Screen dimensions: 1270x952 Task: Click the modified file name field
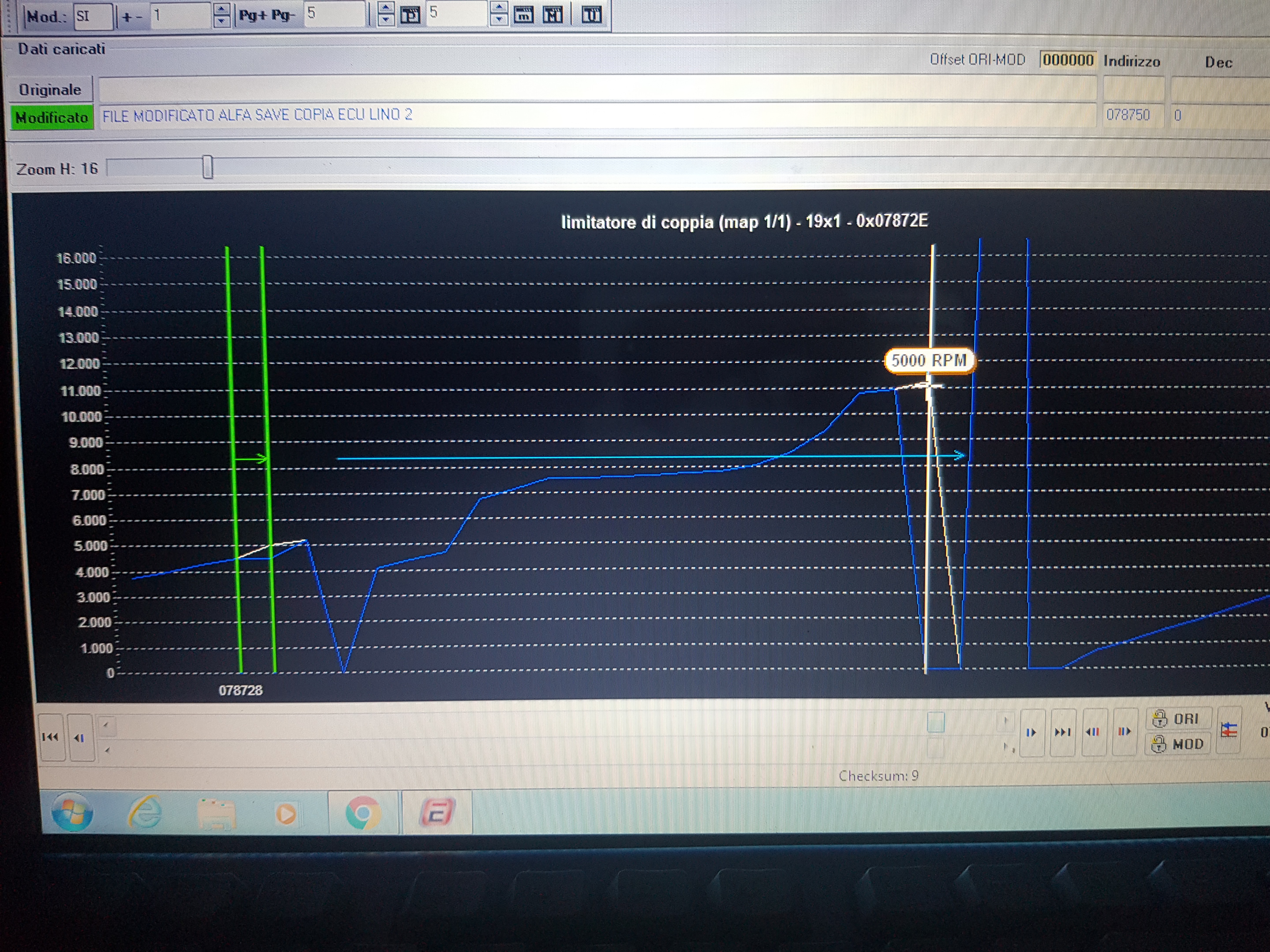pyautogui.click(x=597, y=115)
